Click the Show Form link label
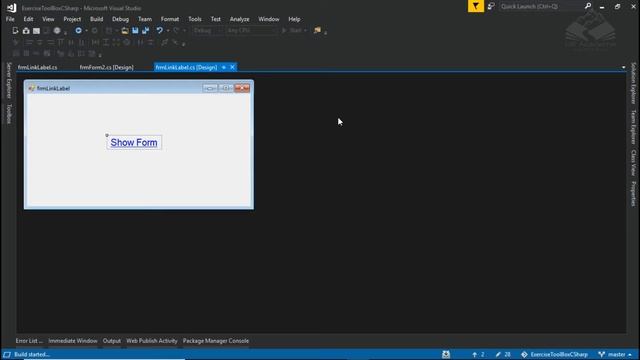The image size is (640, 360). (x=134, y=142)
